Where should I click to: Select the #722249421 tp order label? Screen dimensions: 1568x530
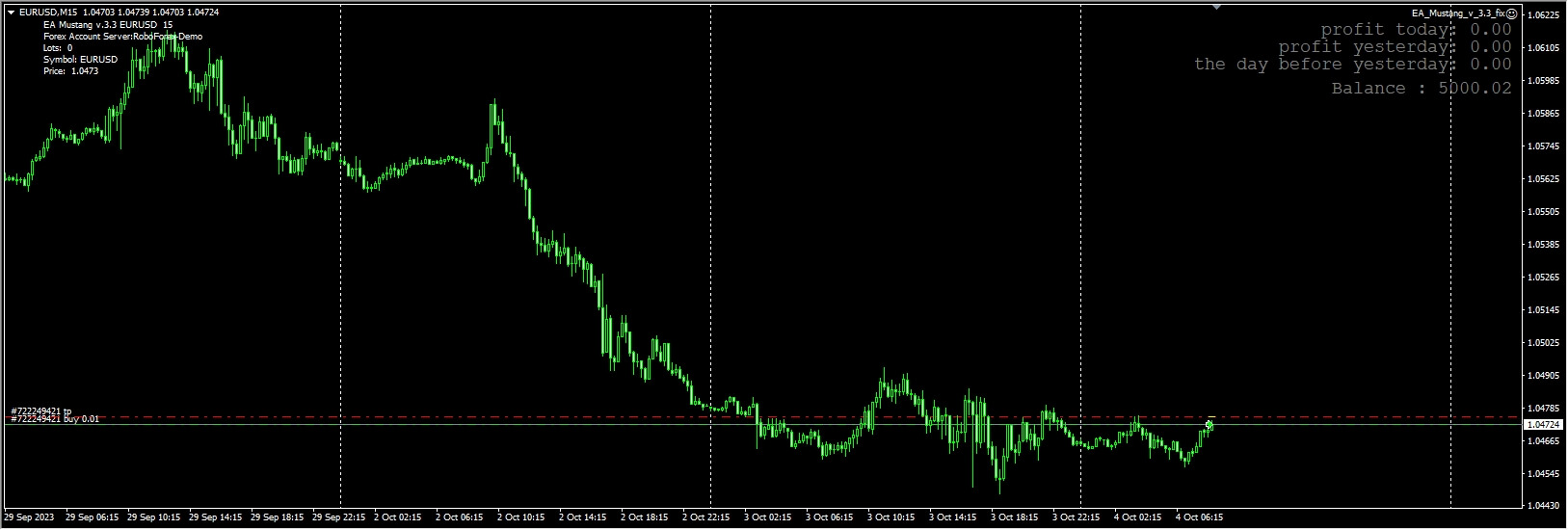coord(41,411)
